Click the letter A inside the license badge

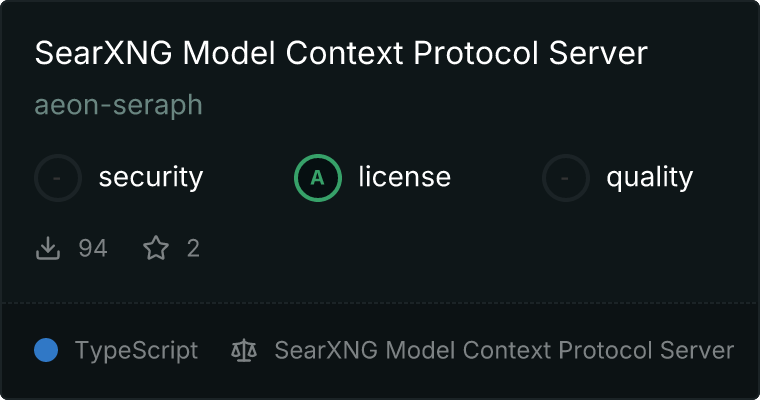pyautogui.click(x=318, y=178)
